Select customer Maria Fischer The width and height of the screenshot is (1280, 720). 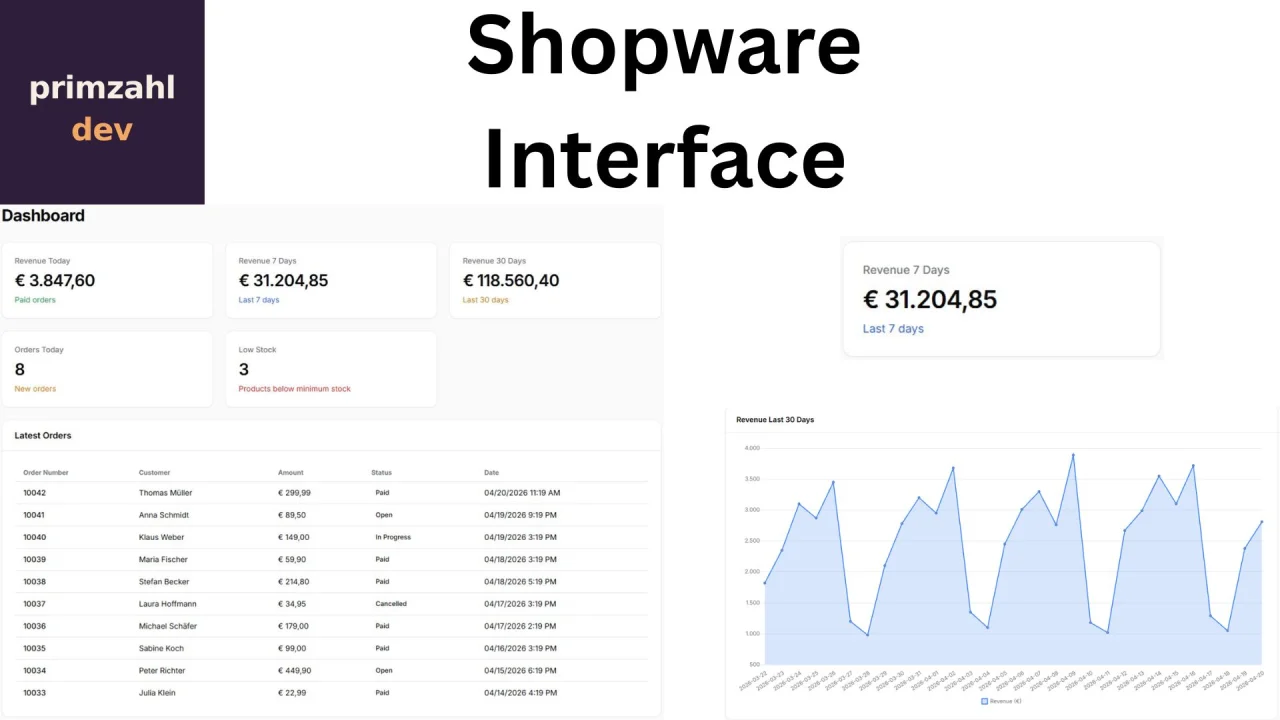click(163, 560)
